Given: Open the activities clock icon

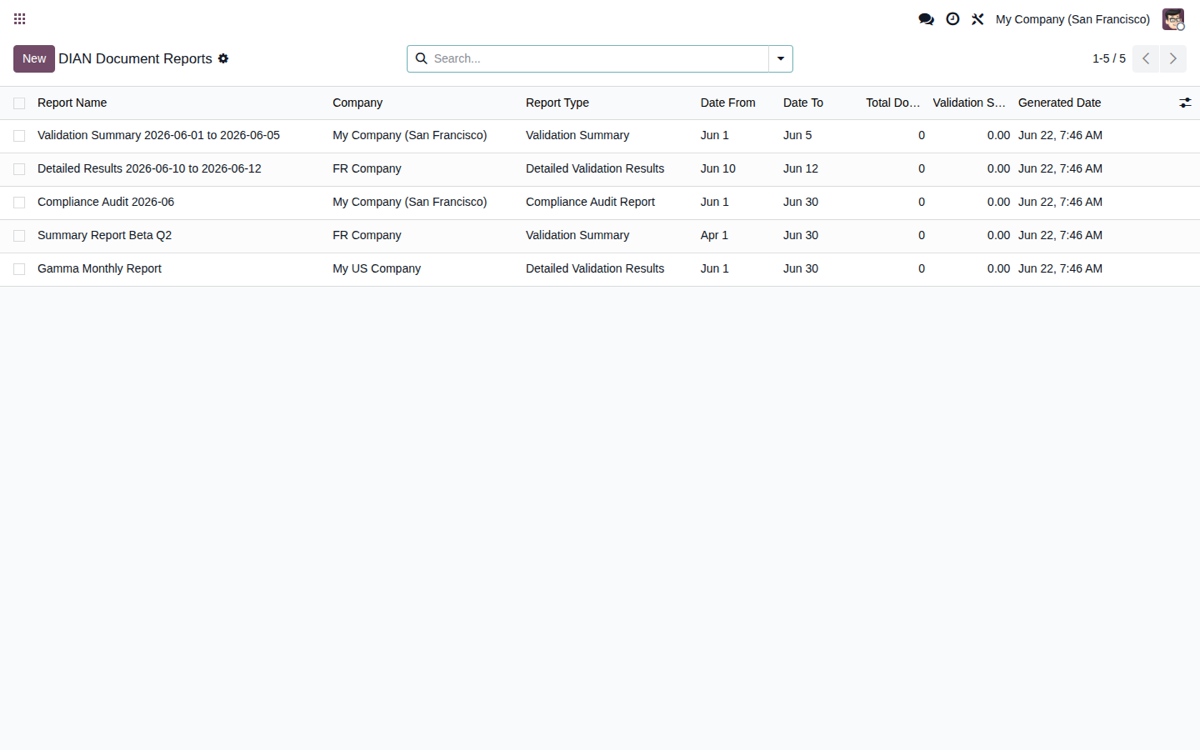Looking at the screenshot, I should pos(953,19).
